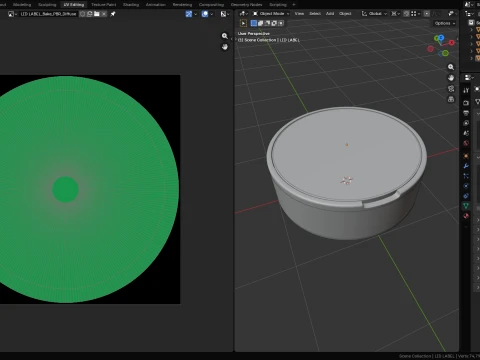
Task: Select the box select tool icon
Action: pyautogui.click(x=243, y=23)
